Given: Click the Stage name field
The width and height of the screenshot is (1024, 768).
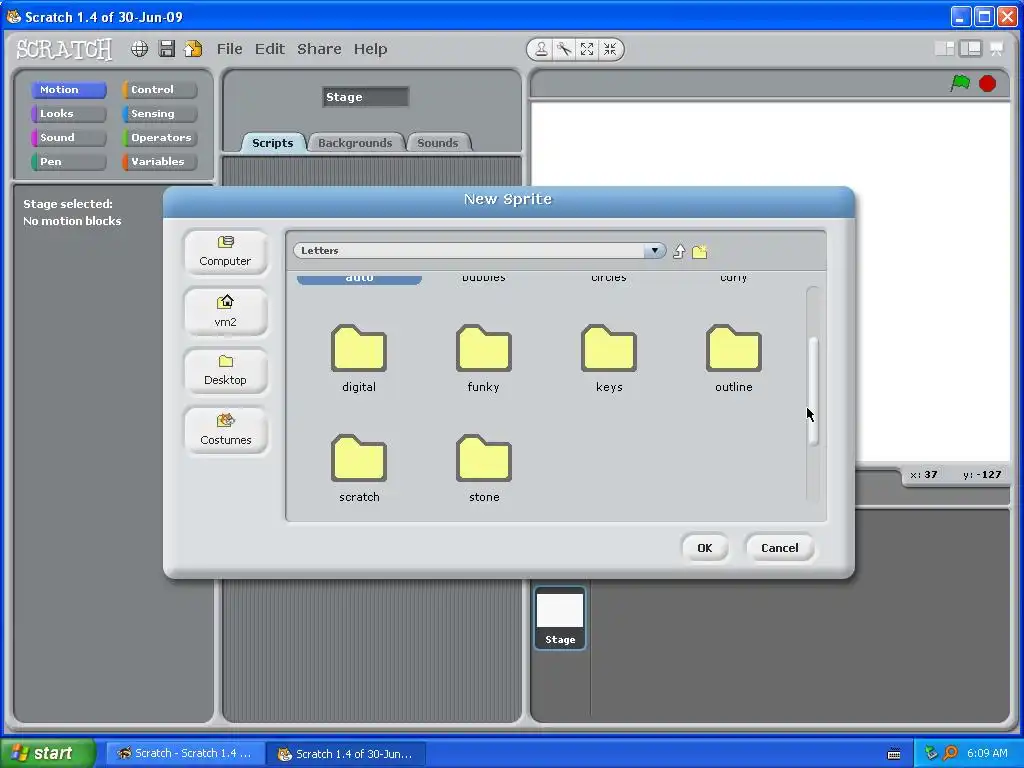Looking at the screenshot, I should click(366, 97).
